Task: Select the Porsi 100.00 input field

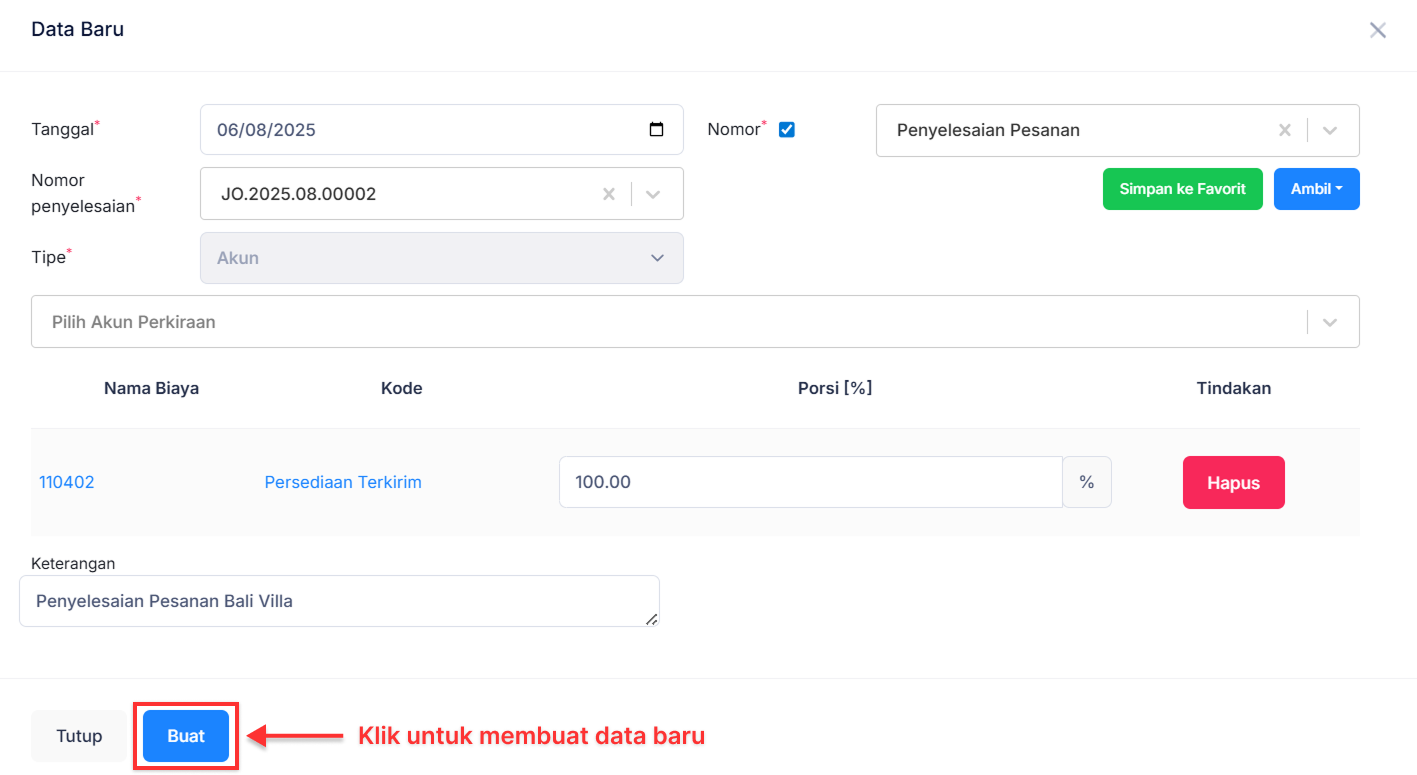Action: [x=810, y=481]
